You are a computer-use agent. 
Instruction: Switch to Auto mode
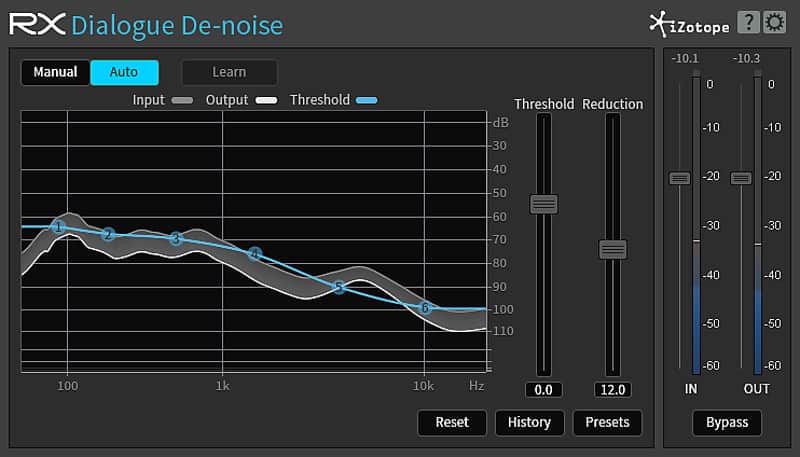124,72
